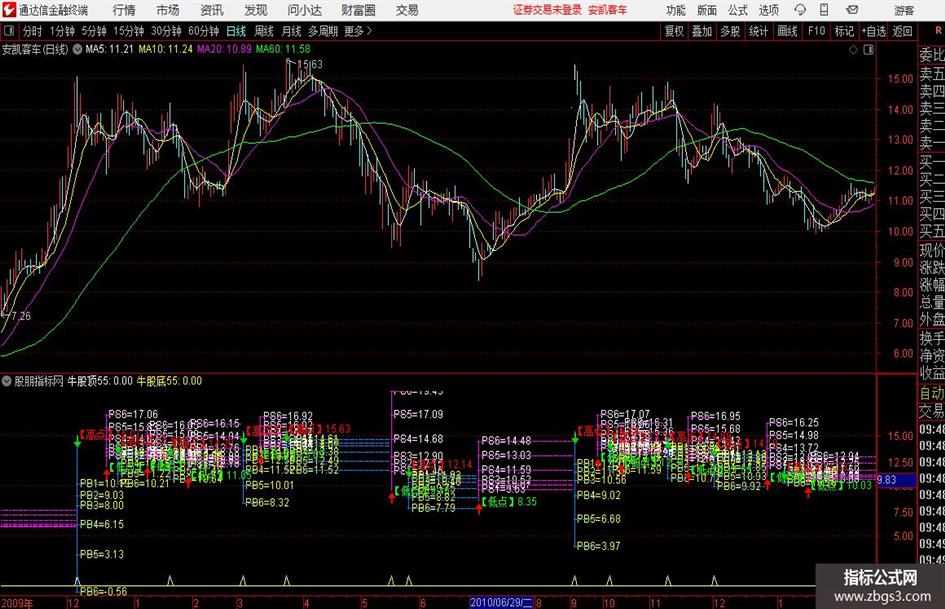
Task: Switch to 5分钟 chart period
Action: coord(93,31)
